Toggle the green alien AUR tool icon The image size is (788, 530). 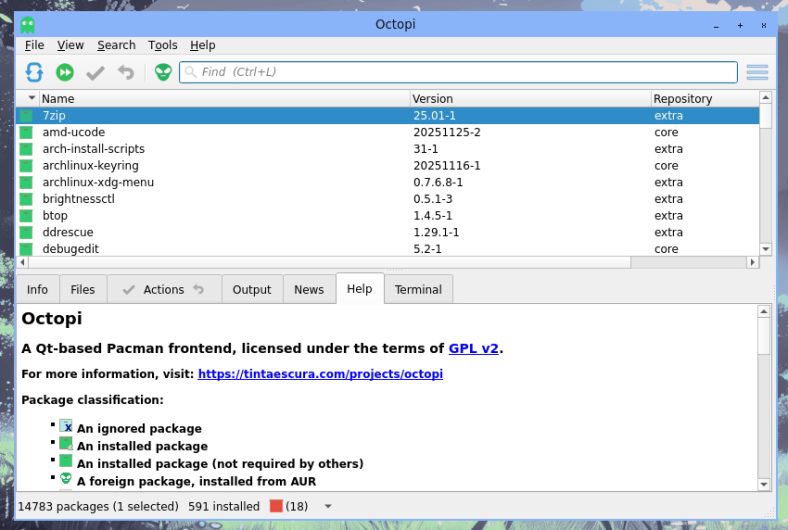(x=163, y=72)
